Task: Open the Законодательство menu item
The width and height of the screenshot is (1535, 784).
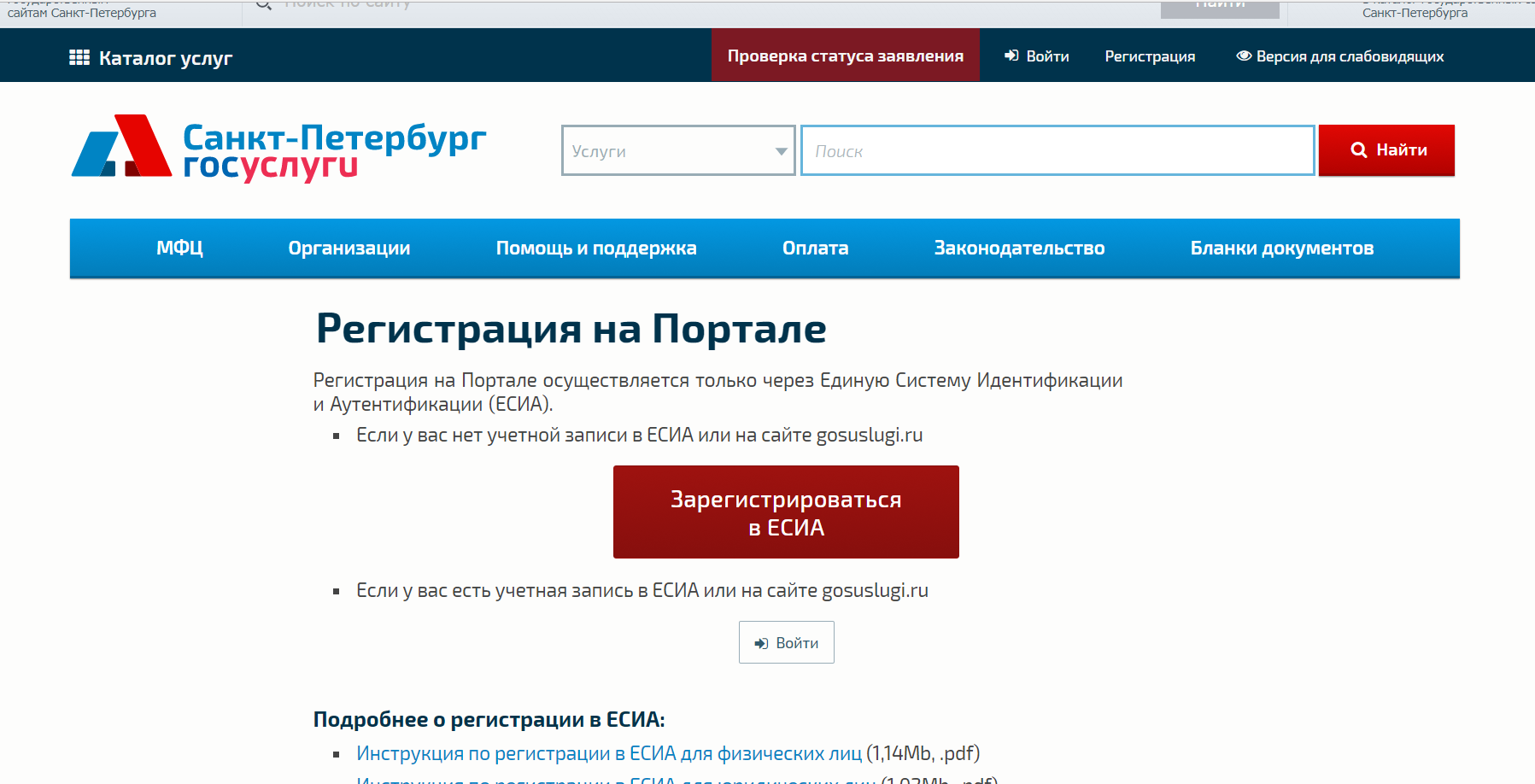Action: tap(1019, 248)
